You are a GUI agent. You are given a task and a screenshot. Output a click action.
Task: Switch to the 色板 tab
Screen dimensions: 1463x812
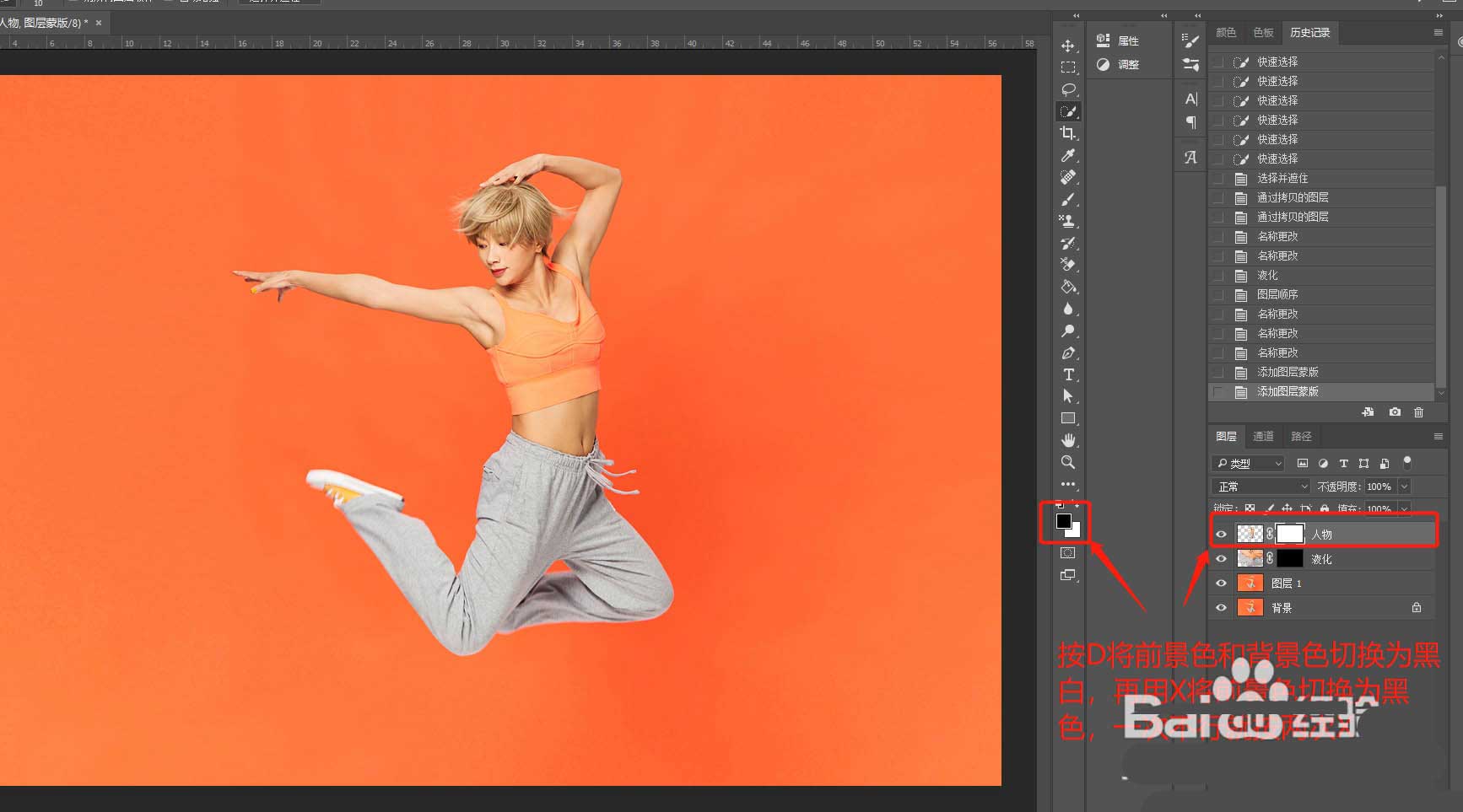1263,32
